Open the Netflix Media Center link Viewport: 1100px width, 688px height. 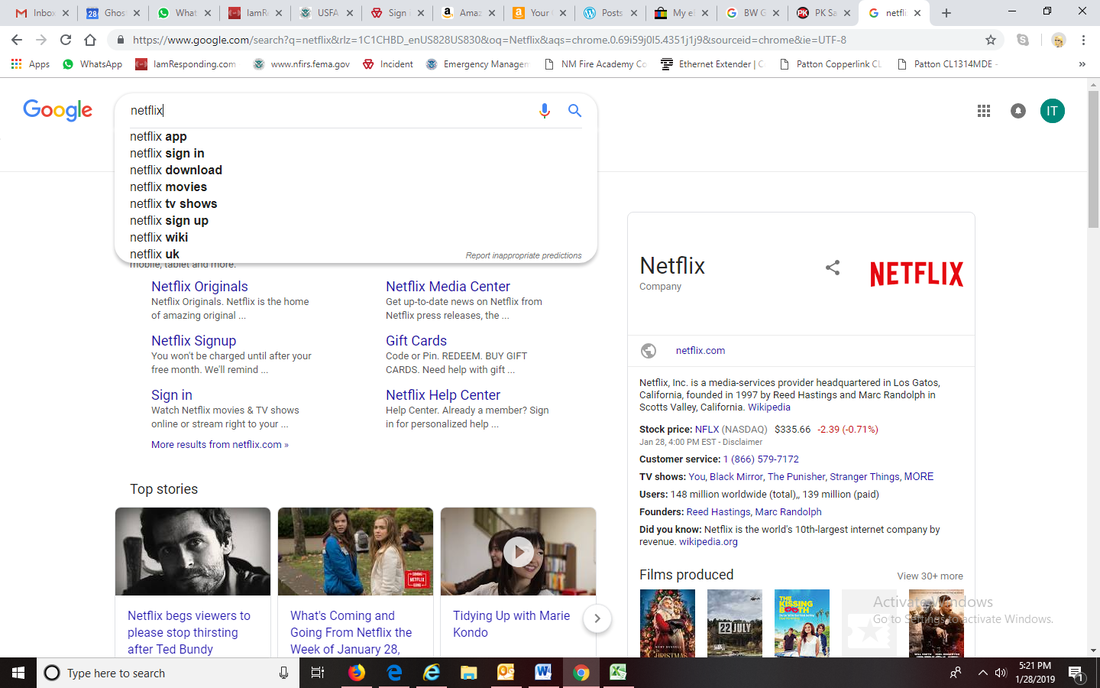coord(448,286)
